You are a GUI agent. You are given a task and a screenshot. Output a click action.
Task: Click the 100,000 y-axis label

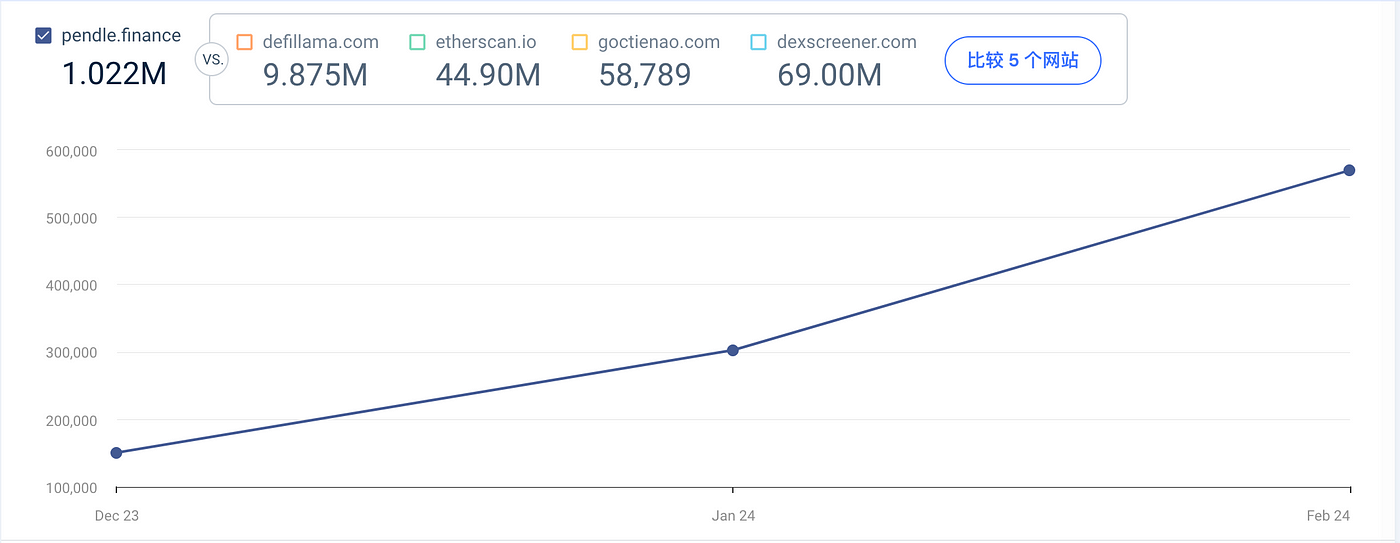[x=71, y=487]
